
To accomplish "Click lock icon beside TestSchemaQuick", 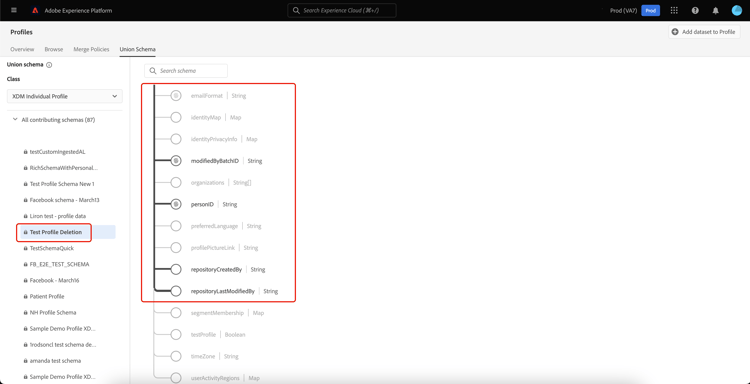I will coord(25,248).
